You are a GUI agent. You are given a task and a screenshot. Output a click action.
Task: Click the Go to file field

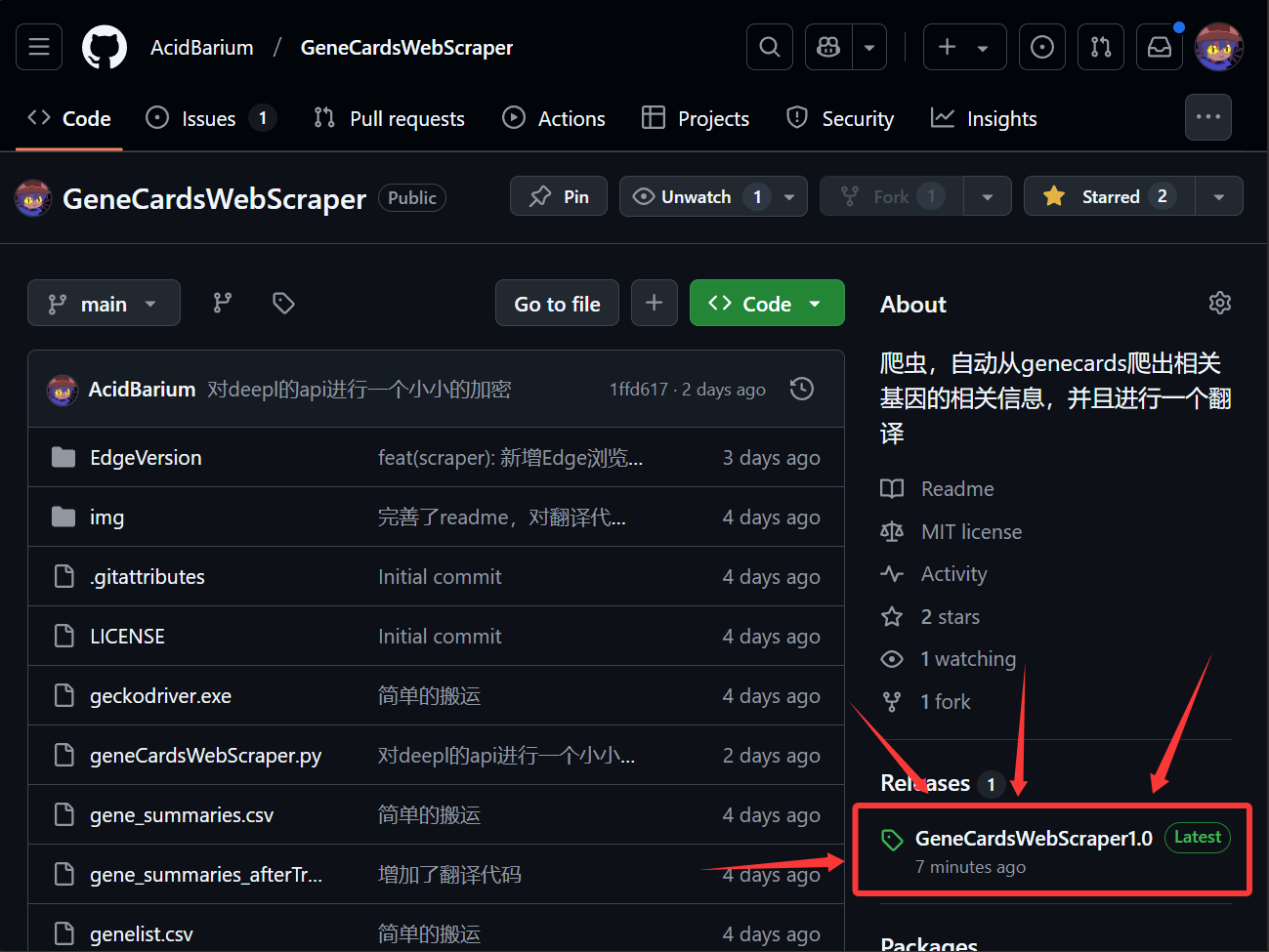point(557,303)
